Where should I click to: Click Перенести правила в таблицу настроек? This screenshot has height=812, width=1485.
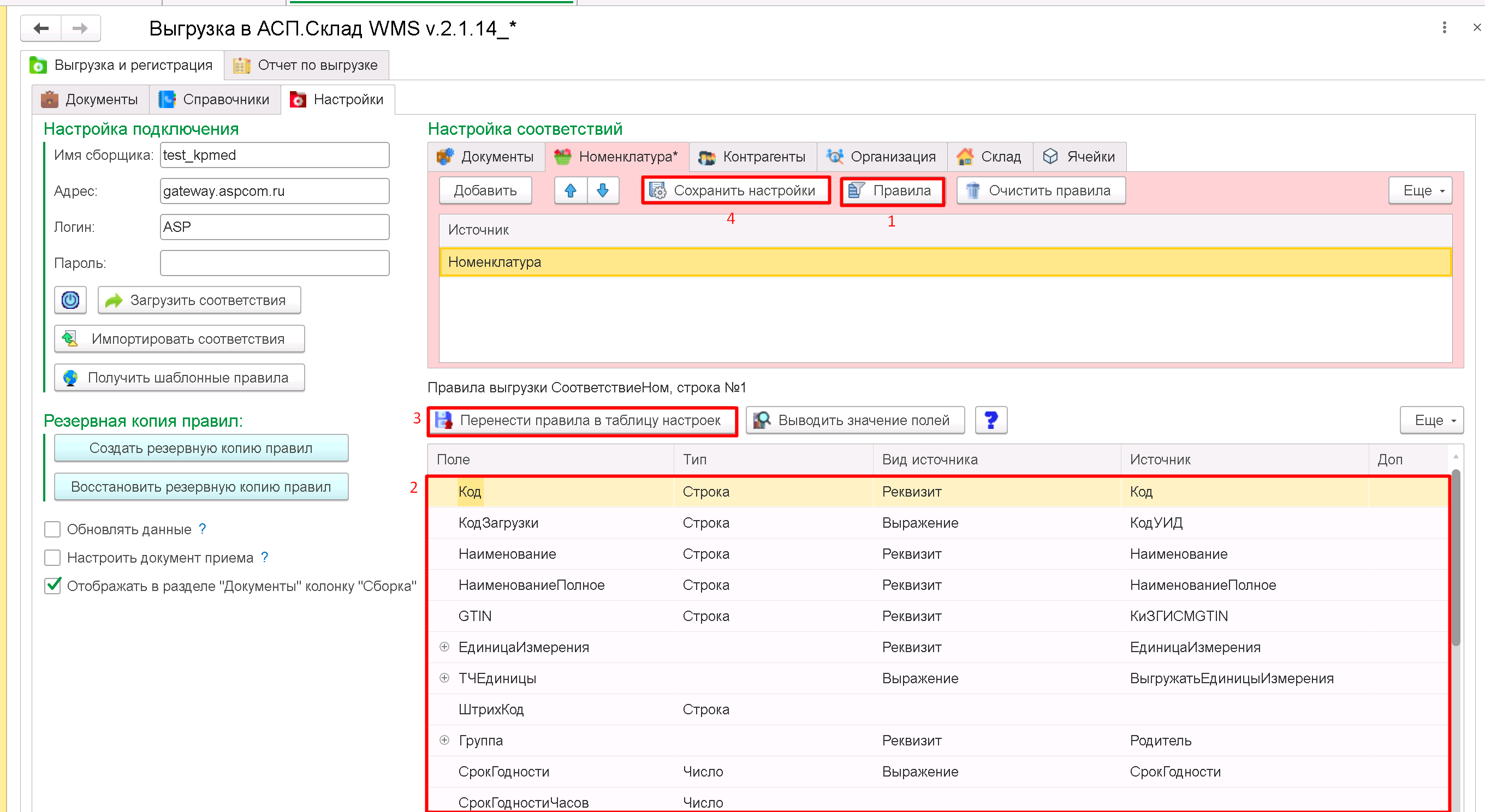point(582,420)
